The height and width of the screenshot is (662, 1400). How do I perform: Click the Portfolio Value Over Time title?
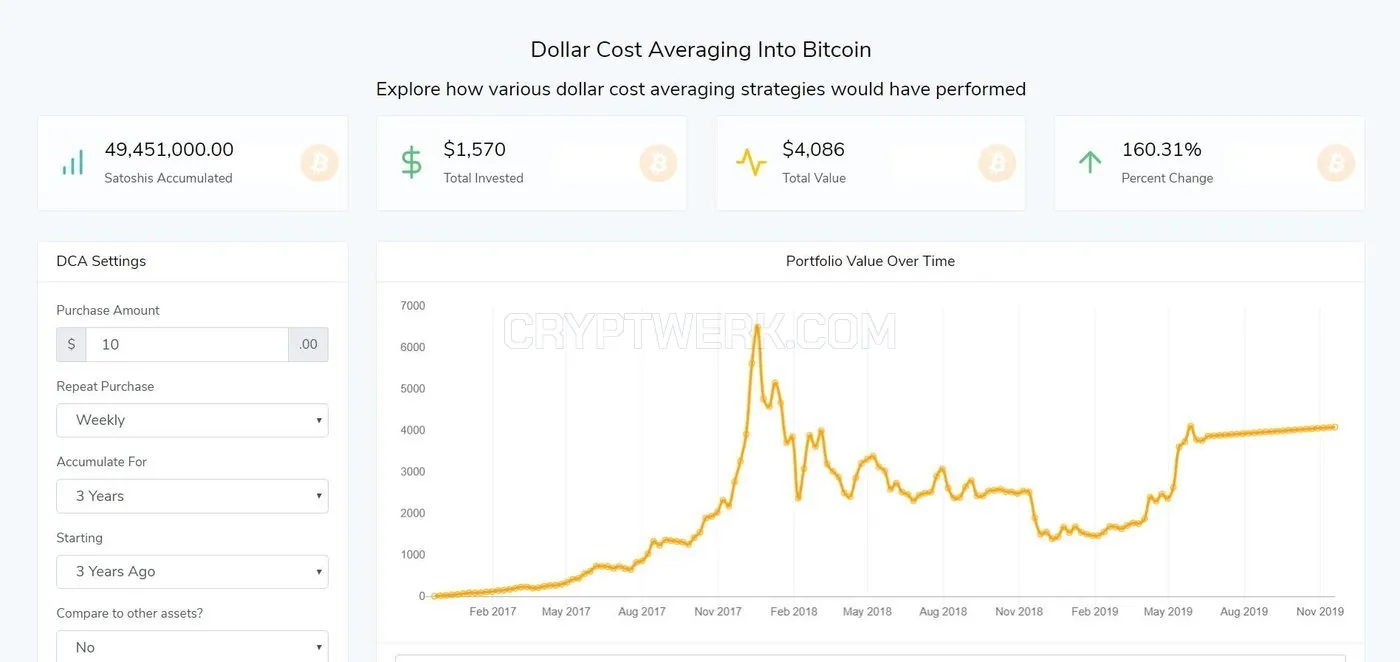coord(870,261)
